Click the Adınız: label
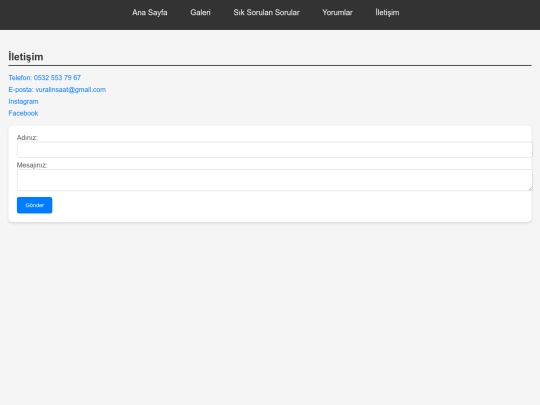Screen dimensions: 540x405 (x=27, y=137)
